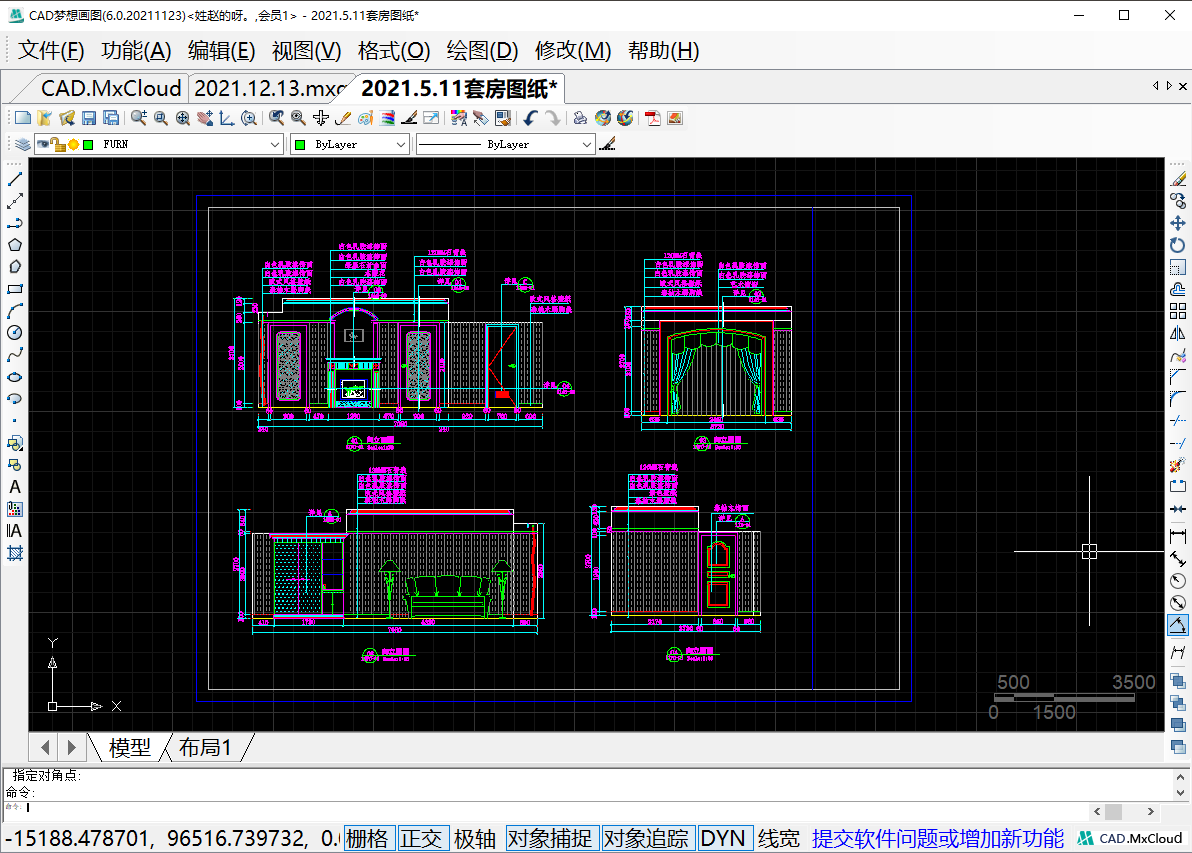Toggle FURN layer visibility eye icon
Viewport: 1192px width, 853px height.
click(43, 144)
